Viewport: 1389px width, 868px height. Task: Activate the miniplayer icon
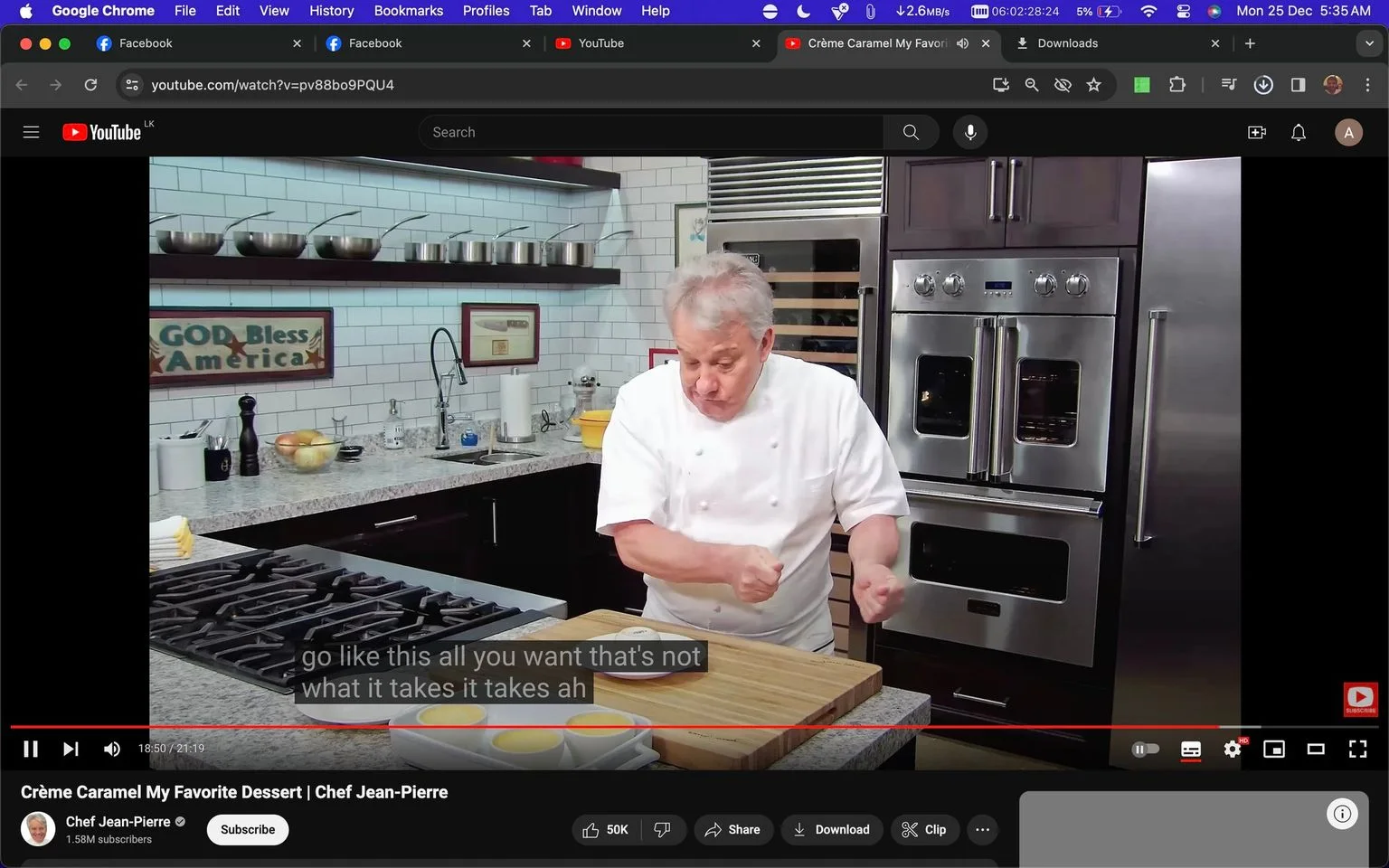coord(1274,749)
